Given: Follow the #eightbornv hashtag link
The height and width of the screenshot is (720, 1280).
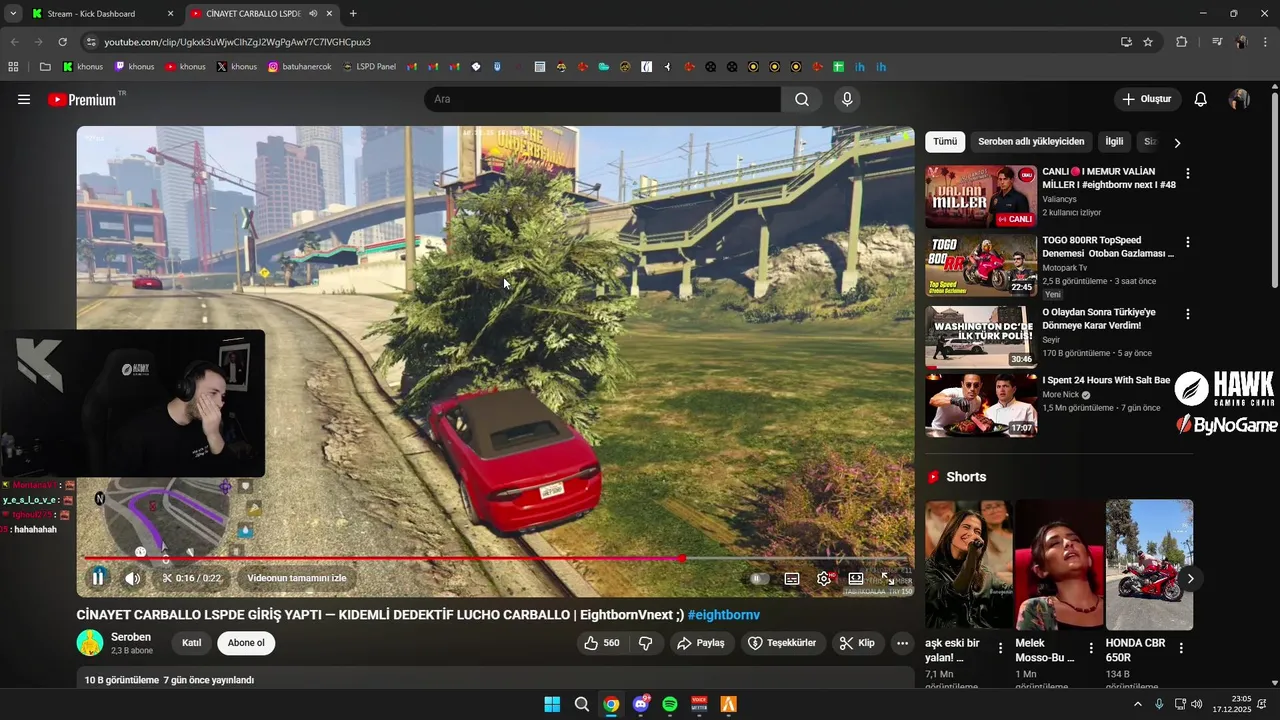Looking at the screenshot, I should (x=723, y=615).
